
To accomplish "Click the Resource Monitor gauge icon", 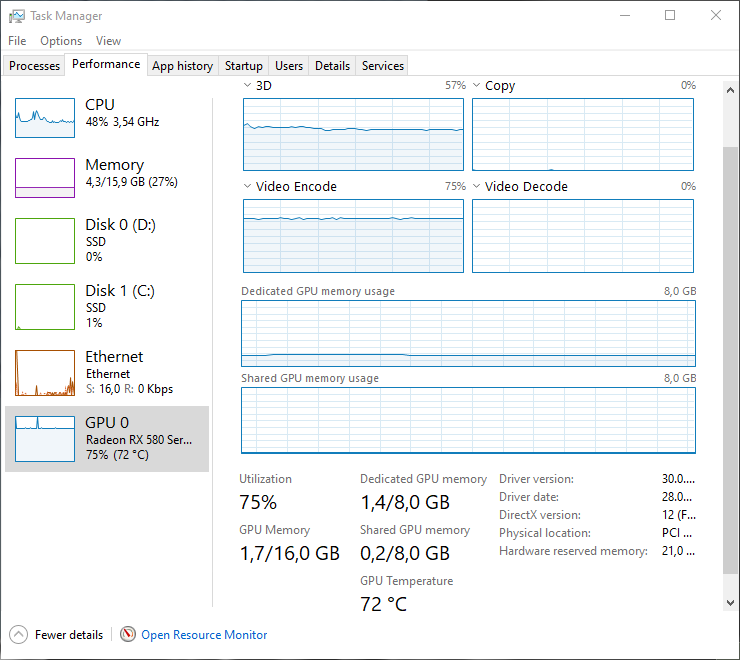I will [x=127, y=634].
